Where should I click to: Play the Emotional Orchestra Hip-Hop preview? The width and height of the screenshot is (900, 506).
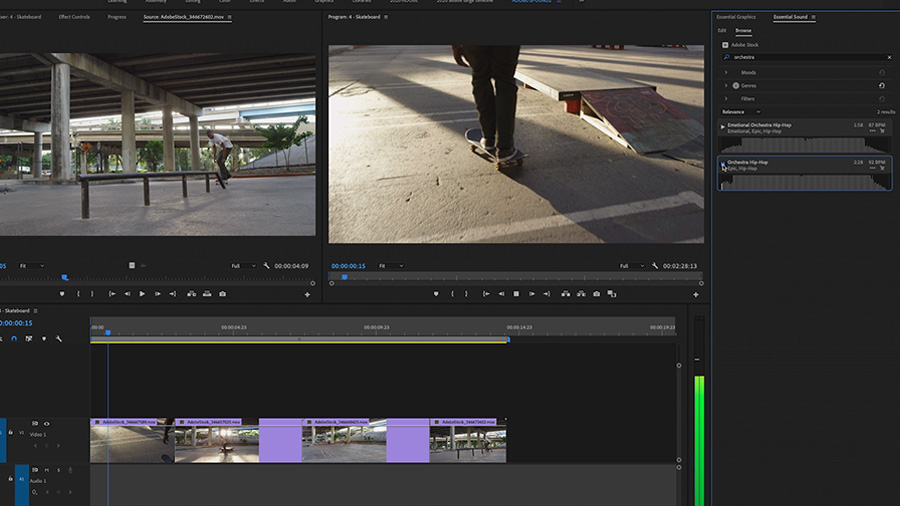click(723, 127)
